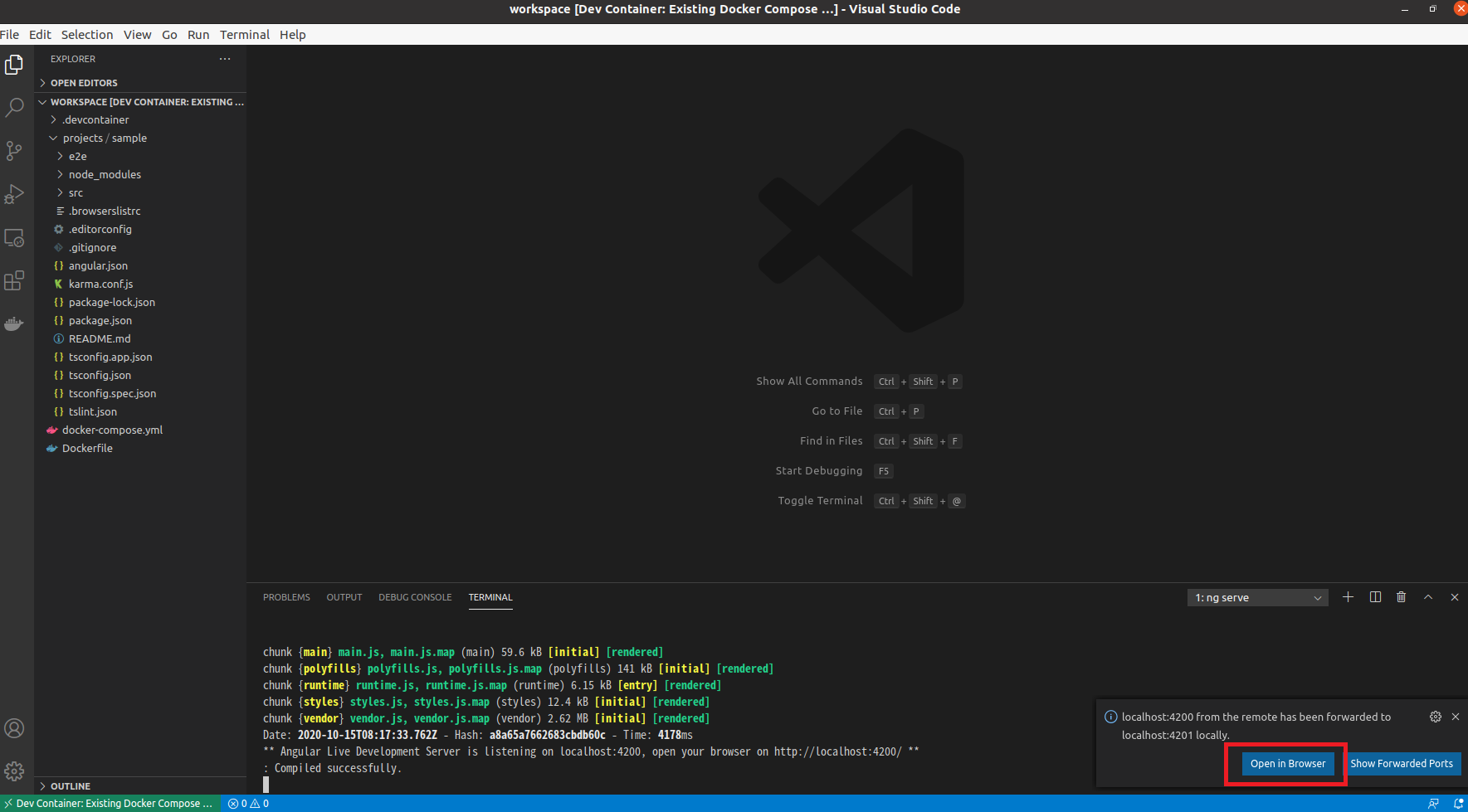Open the Edit menu

[40, 35]
